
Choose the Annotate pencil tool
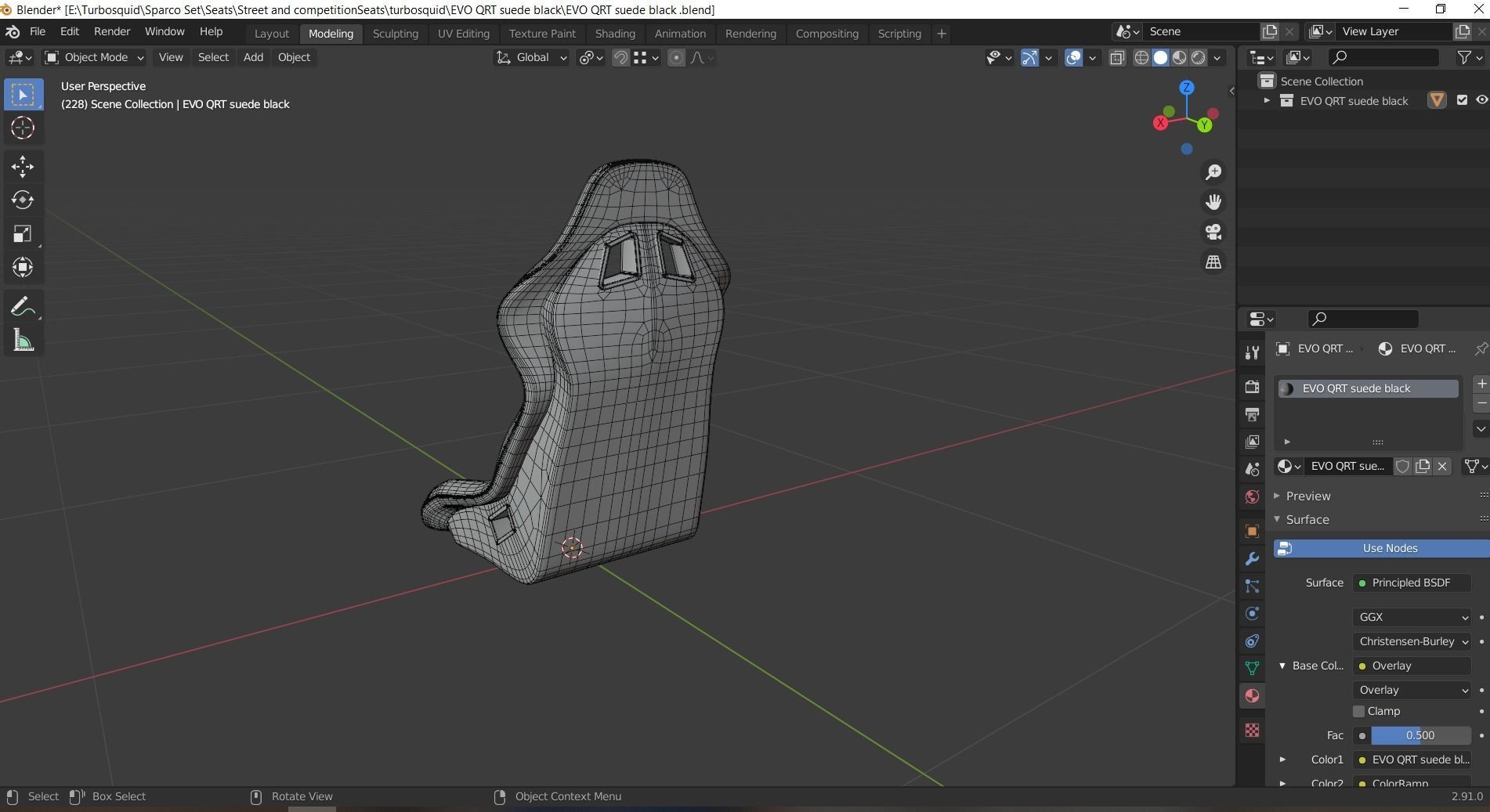pyautogui.click(x=23, y=307)
